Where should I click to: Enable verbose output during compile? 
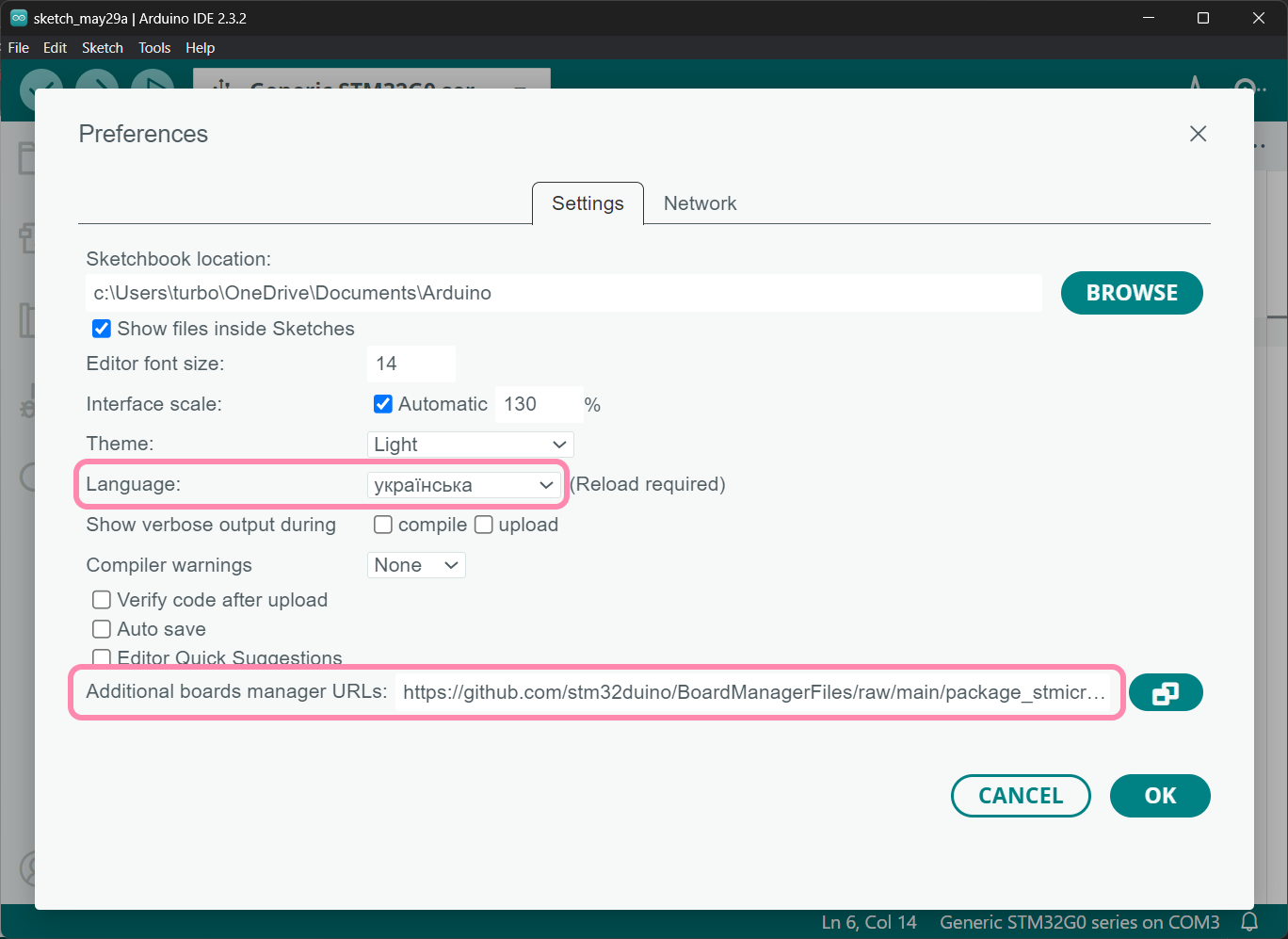(x=383, y=525)
